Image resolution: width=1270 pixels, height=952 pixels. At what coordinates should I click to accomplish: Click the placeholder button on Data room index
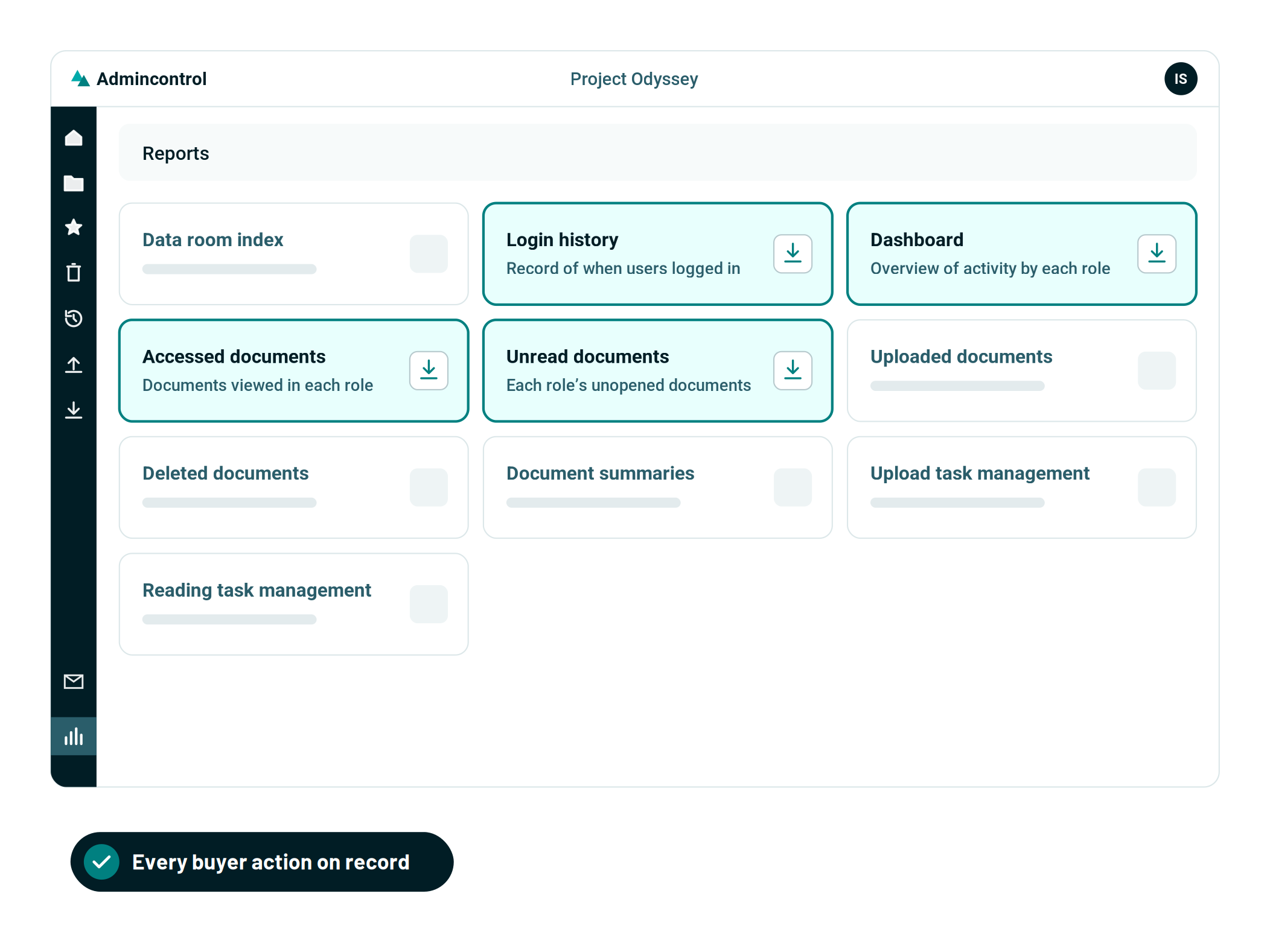coord(429,254)
